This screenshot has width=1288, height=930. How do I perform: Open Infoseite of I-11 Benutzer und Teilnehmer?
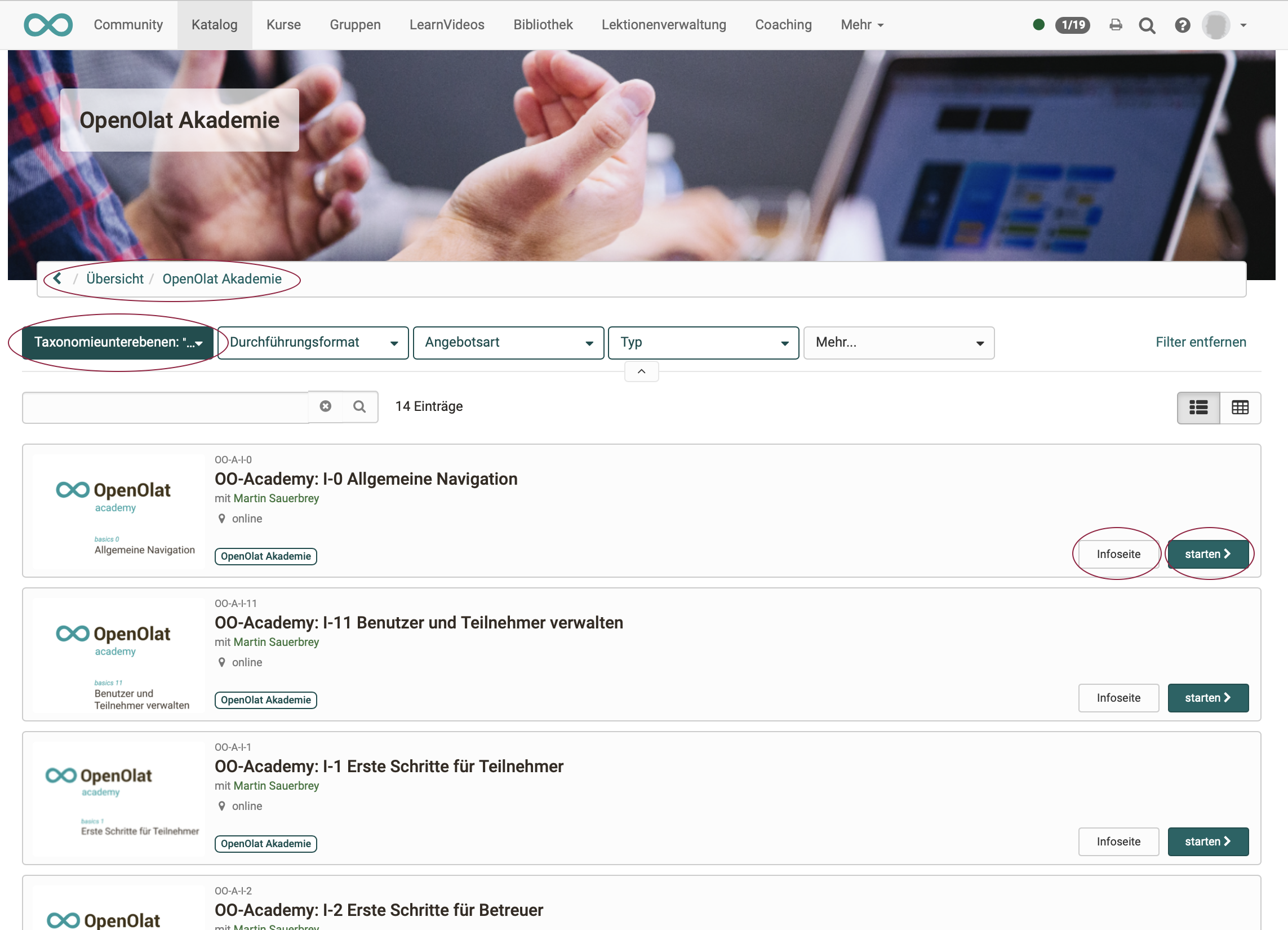1118,698
